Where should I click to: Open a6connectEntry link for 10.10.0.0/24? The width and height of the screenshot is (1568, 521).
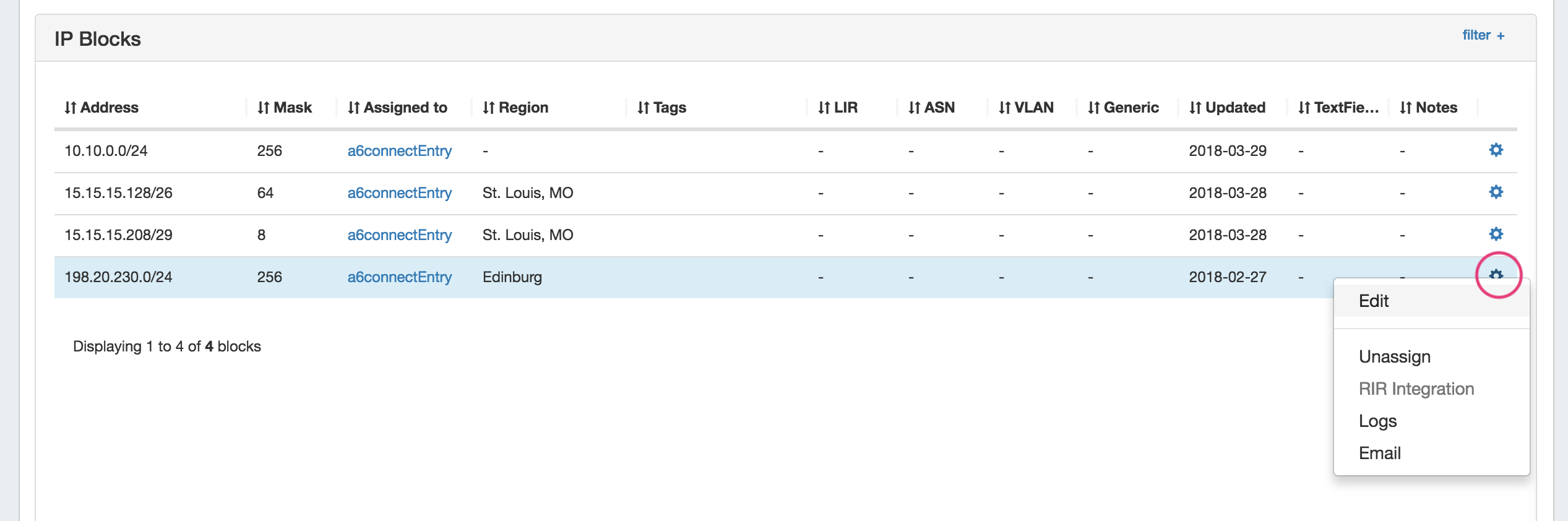tap(400, 151)
